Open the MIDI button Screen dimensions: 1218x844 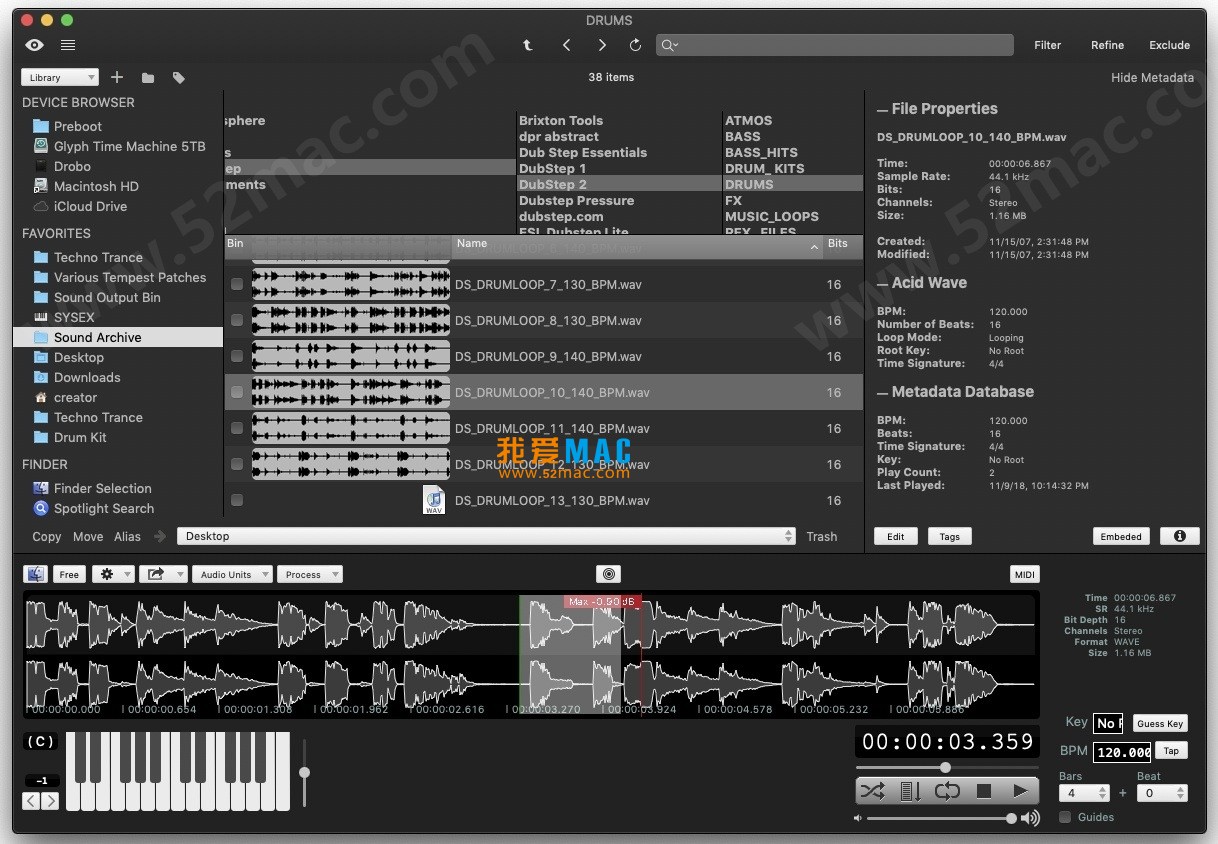click(1025, 574)
